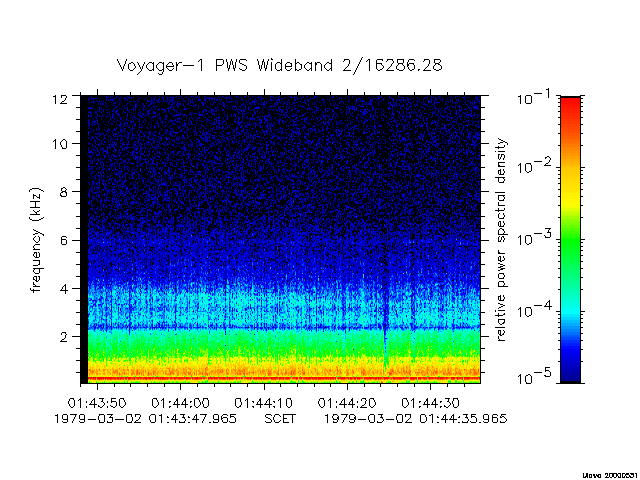Click the 10^-5 colorbar scale label
The height and width of the screenshot is (480, 640).
[535, 378]
